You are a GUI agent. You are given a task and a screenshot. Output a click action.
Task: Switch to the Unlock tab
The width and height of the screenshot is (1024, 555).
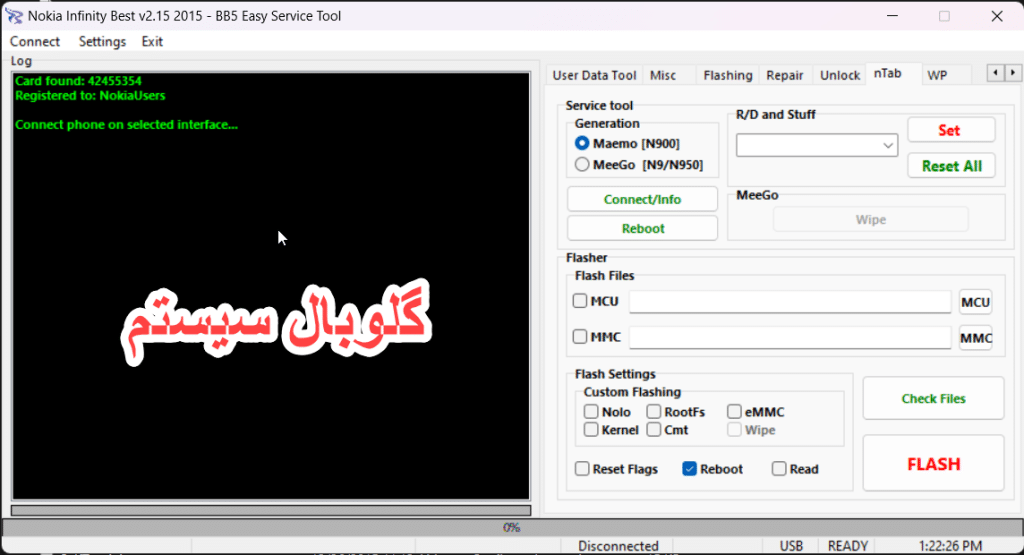click(x=839, y=75)
